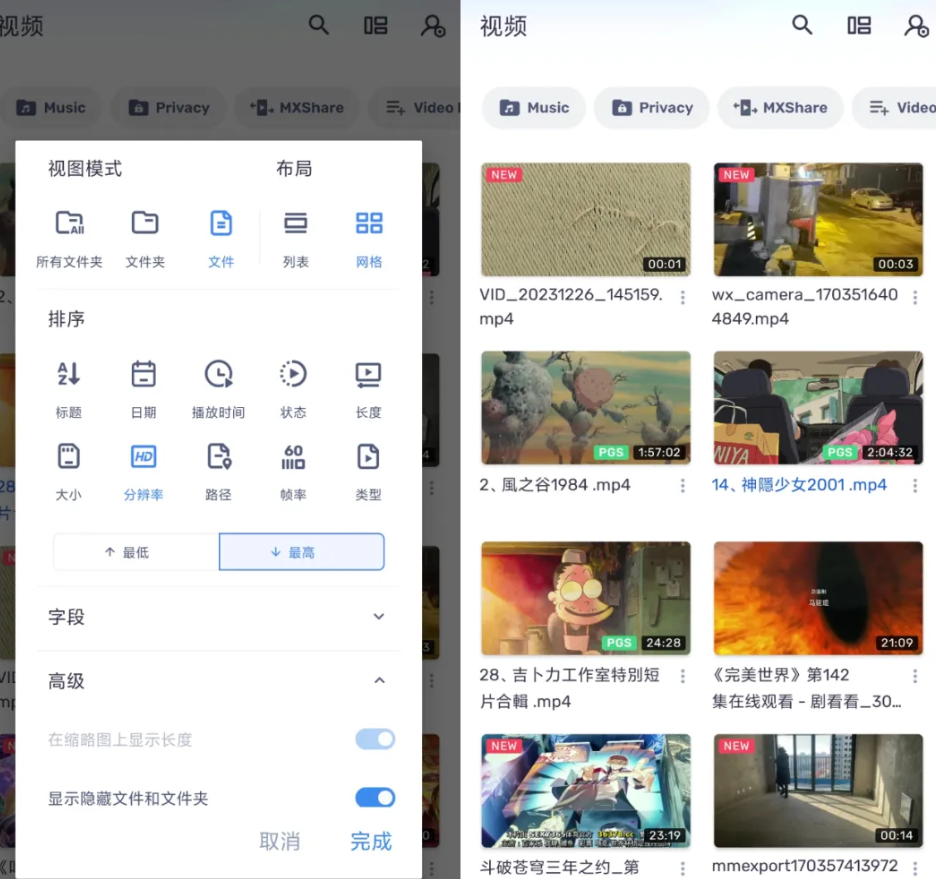Click search icon in right panel header
The image size is (936, 879).
pos(802,26)
